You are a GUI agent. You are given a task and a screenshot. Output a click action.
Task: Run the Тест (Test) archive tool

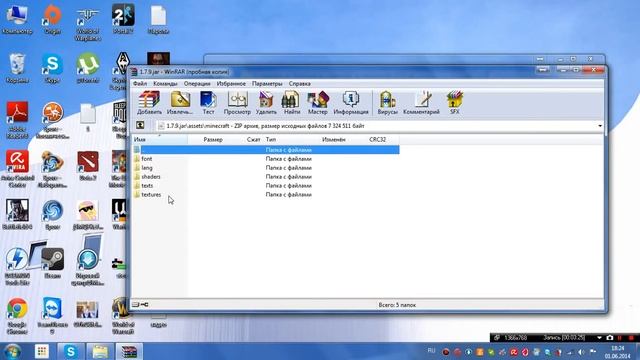coord(208,102)
